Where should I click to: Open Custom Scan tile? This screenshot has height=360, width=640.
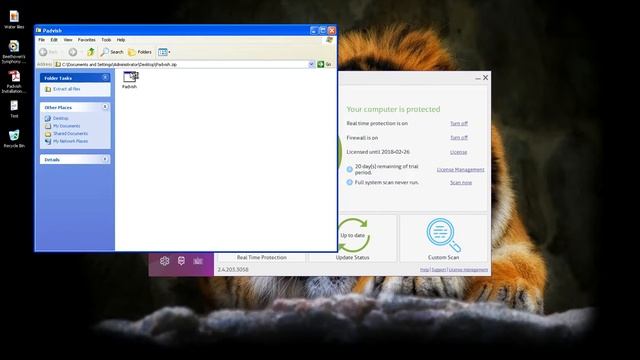tap(444, 239)
